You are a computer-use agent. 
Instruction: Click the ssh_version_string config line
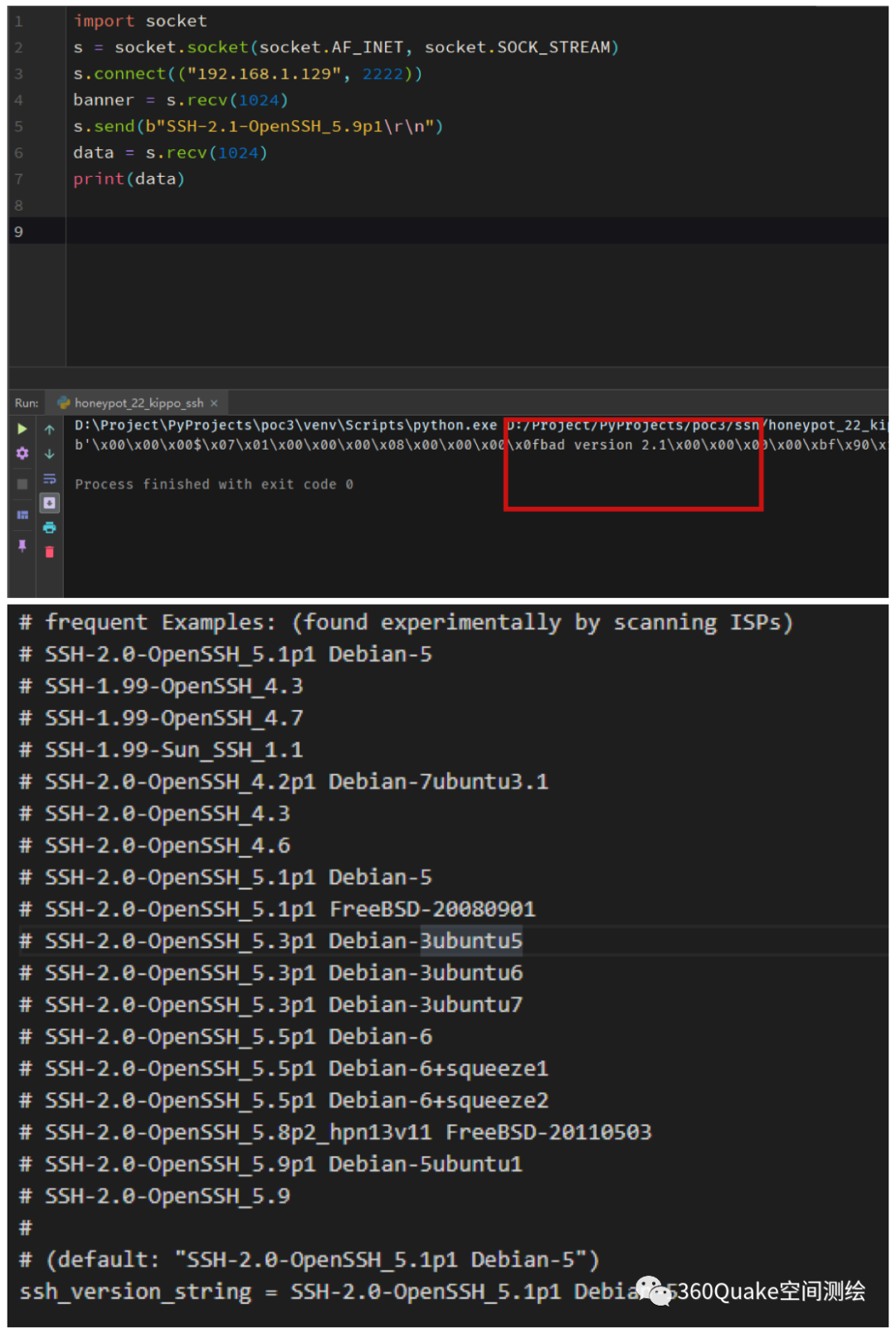tap(290, 1292)
